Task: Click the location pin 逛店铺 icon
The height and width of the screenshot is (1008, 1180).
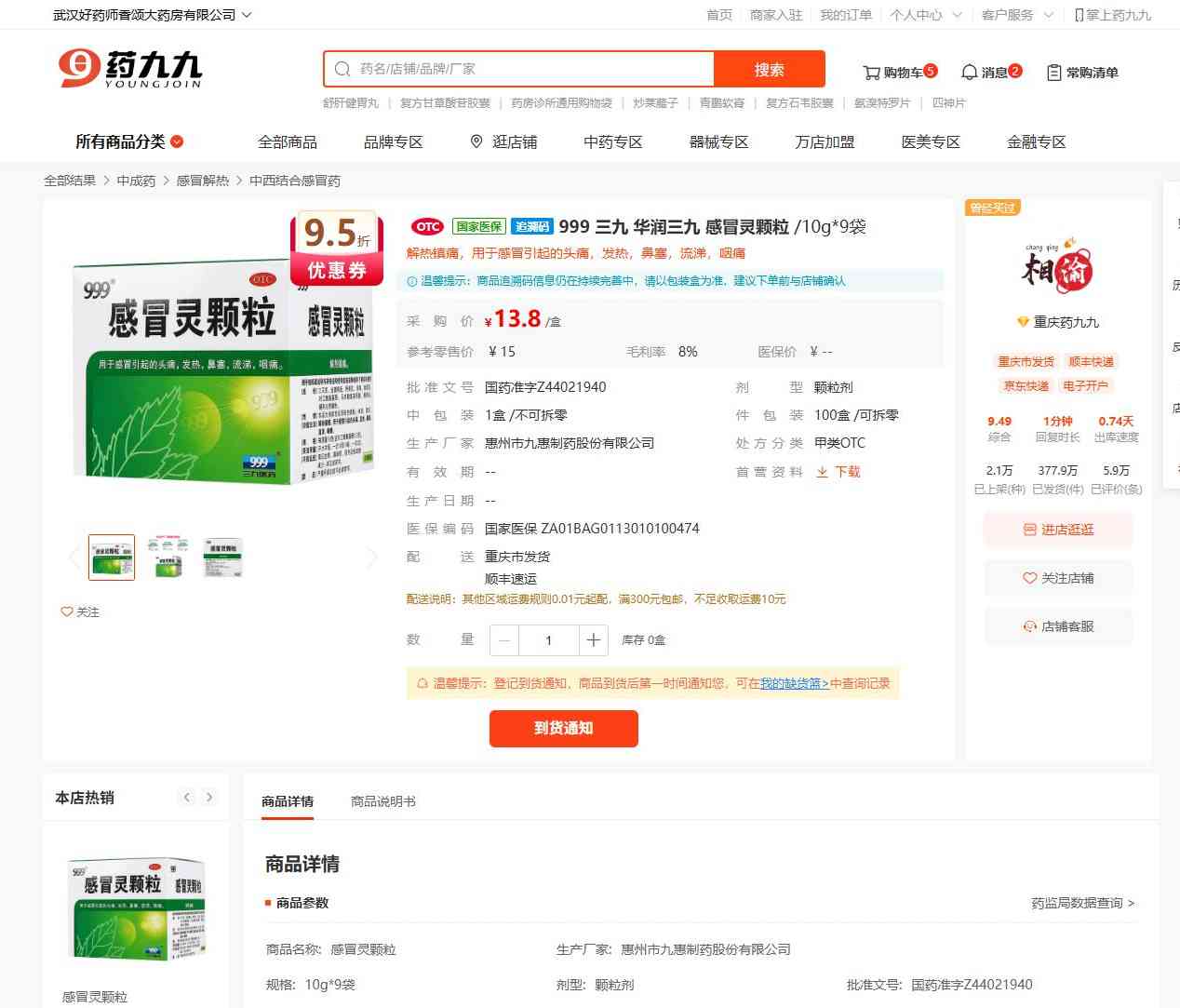Action: 476,141
